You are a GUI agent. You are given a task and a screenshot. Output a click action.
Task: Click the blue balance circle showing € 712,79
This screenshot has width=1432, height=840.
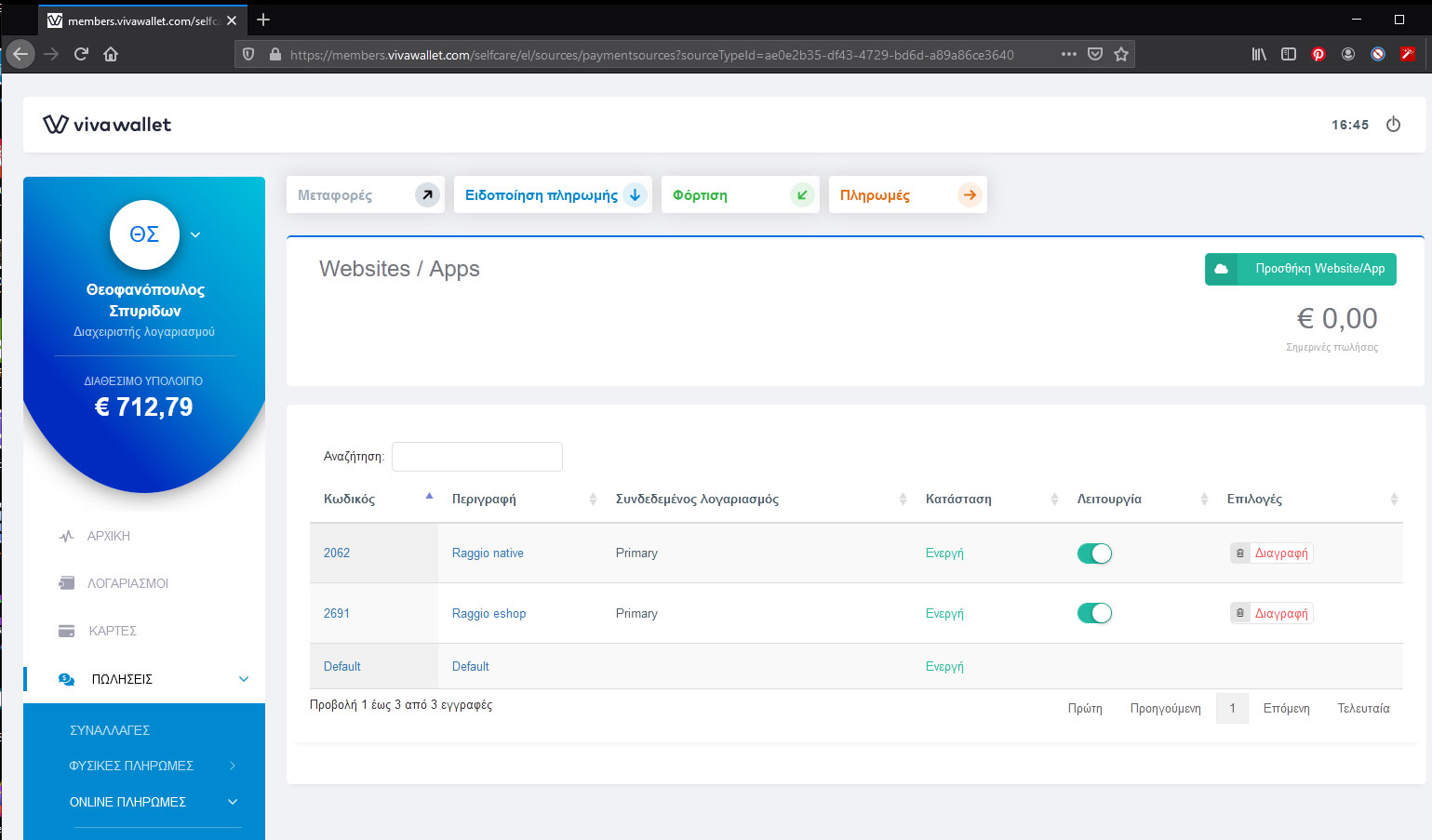coord(144,407)
